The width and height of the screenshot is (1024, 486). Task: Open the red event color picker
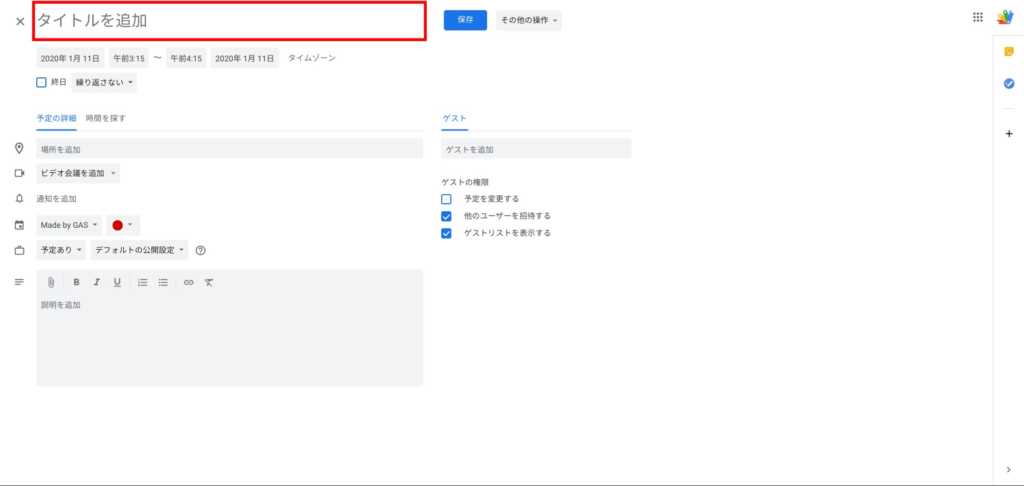click(123, 225)
